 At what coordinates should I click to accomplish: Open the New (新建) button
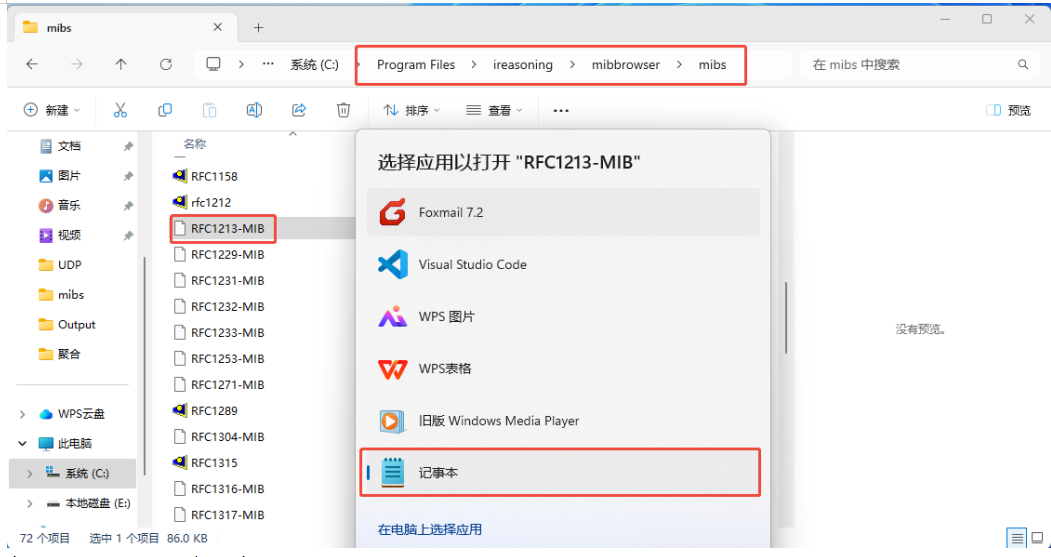(52, 110)
